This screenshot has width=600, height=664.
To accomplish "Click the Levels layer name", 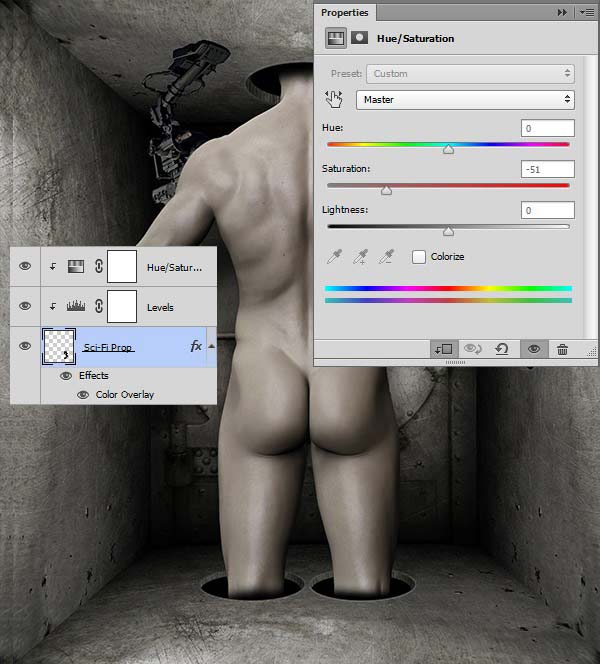I will 160,307.
